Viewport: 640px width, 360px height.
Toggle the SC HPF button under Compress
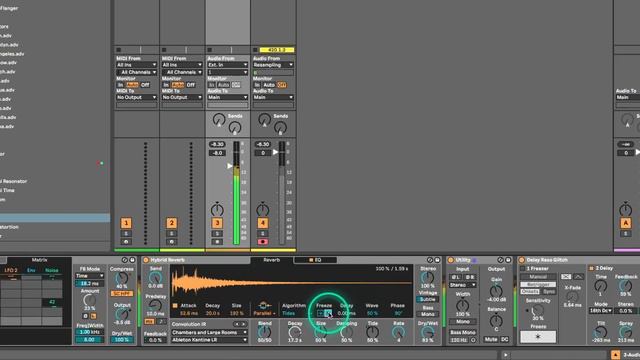click(x=122, y=293)
